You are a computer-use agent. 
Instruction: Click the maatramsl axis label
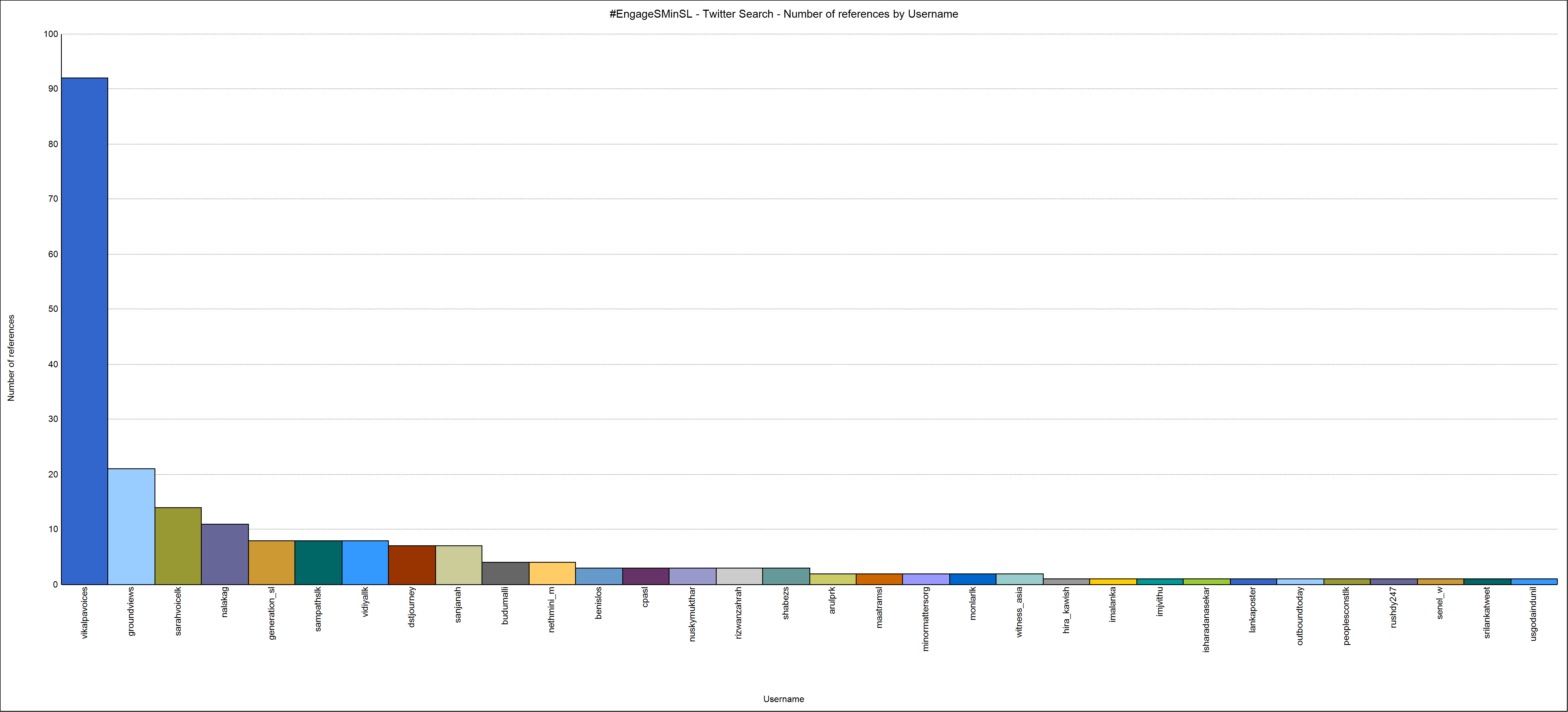pos(879,607)
